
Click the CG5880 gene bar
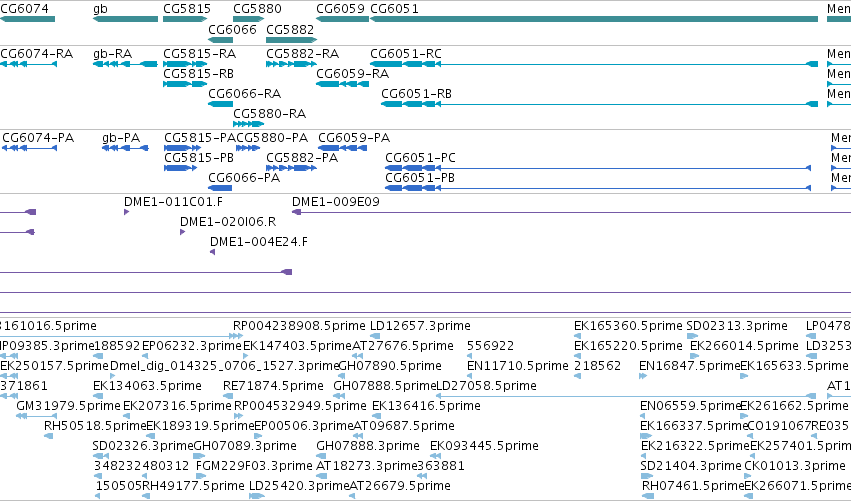[249, 19]
